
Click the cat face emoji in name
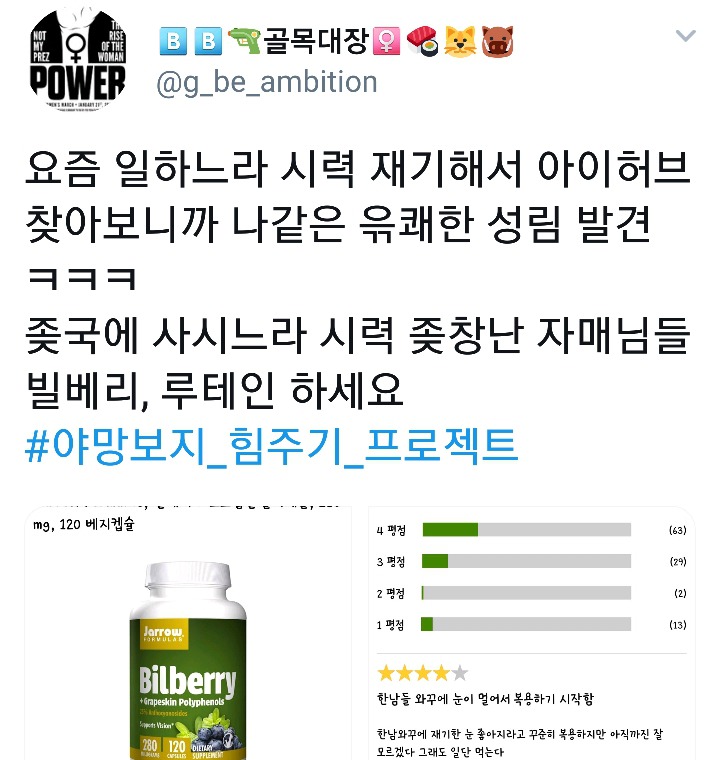click(460, 41)
